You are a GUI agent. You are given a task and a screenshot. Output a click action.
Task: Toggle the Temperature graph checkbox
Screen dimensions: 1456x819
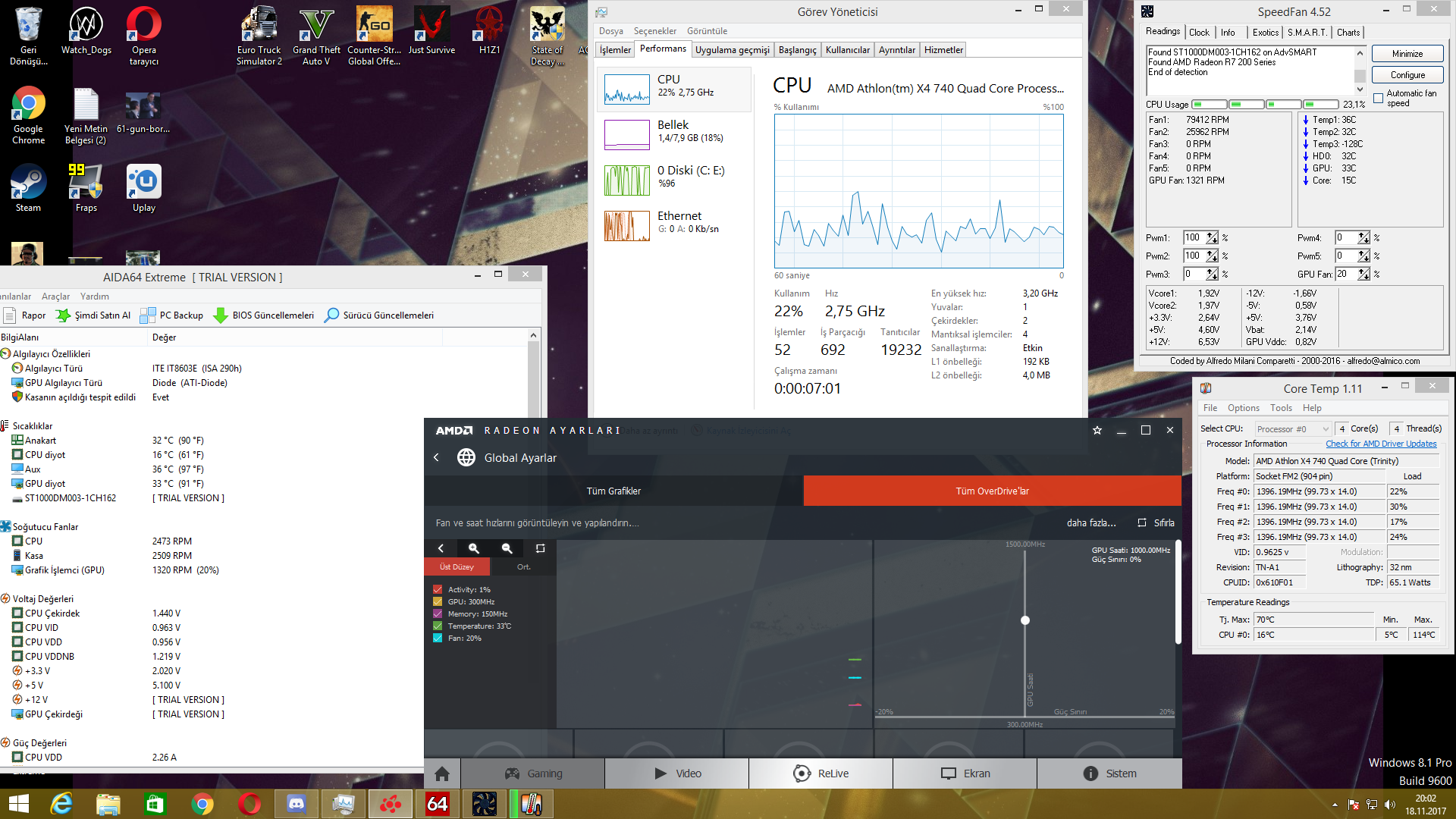(438, 626)
